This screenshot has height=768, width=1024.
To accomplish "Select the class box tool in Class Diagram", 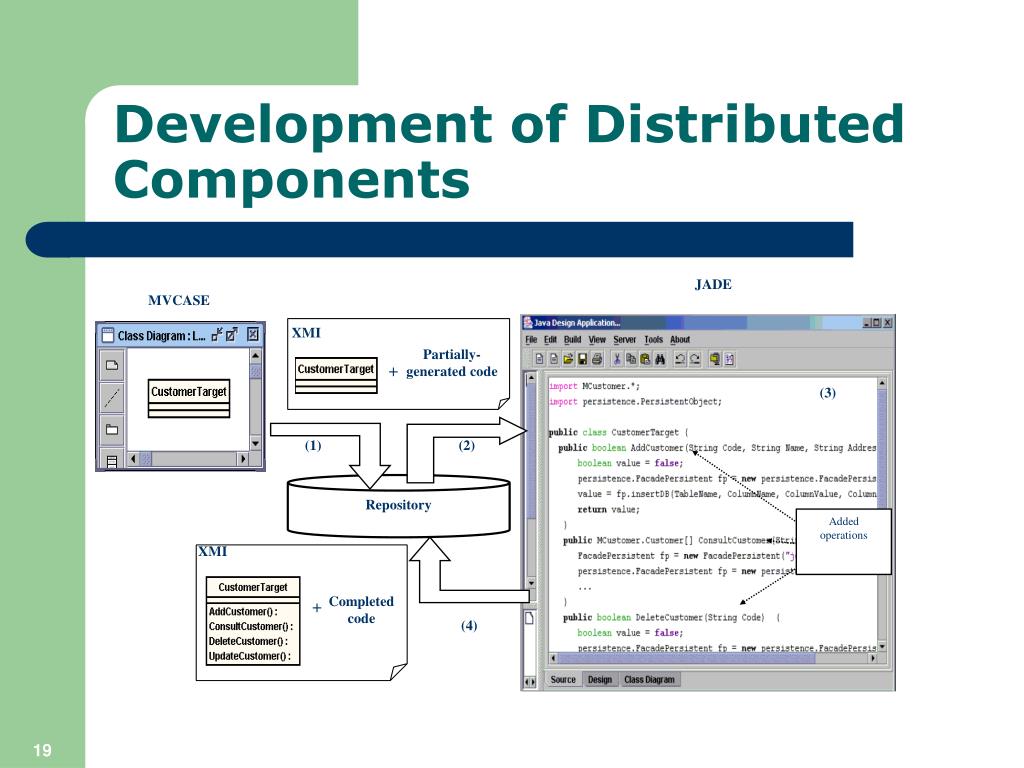I will [112, 460].
